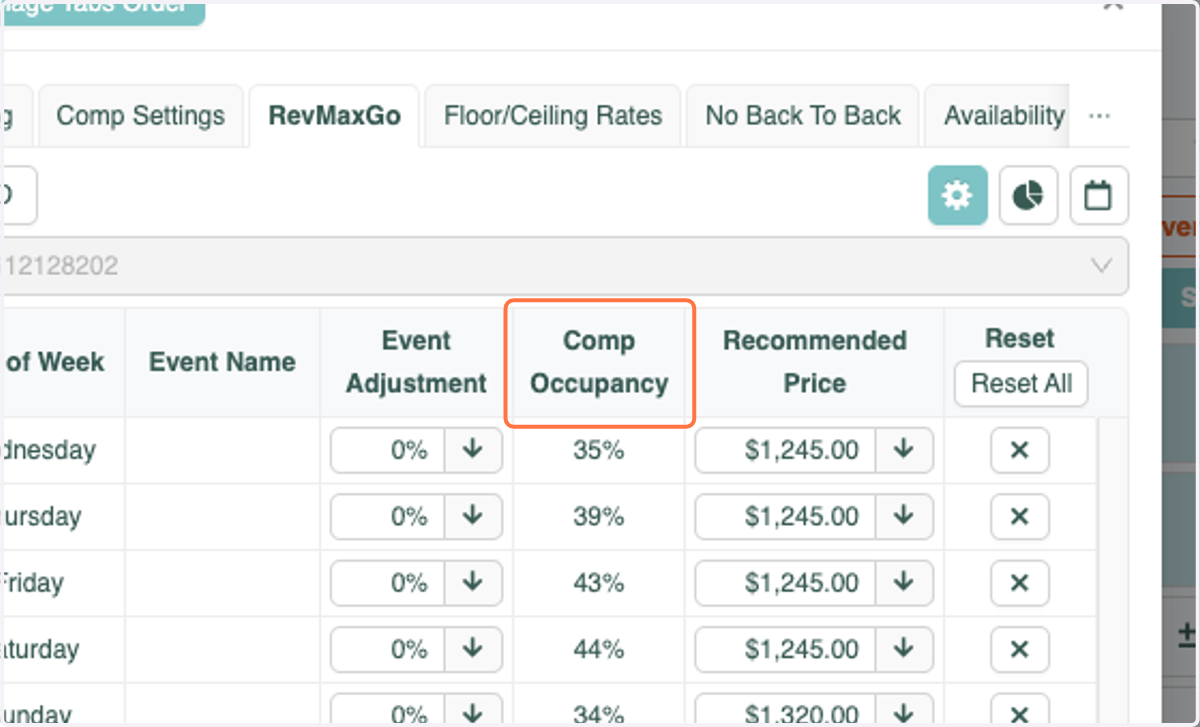1200x727 pixels.
Task: Select the 35% comp occupancy cell
Action: [x=599, y=450]
